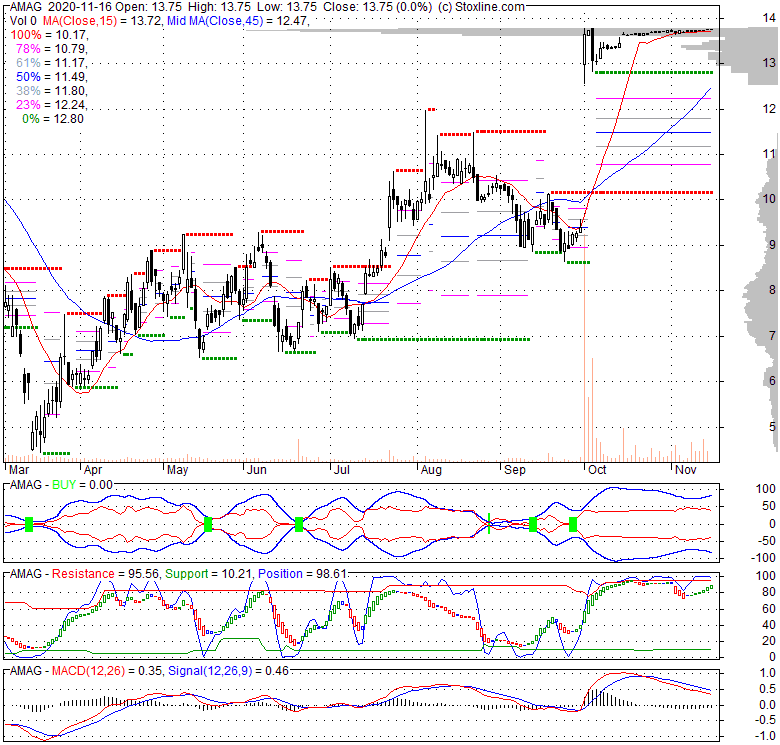This screenshot has width=780, height=745.
Task: Click the mid-September green buy signal marker
Action: coord(533,524)
